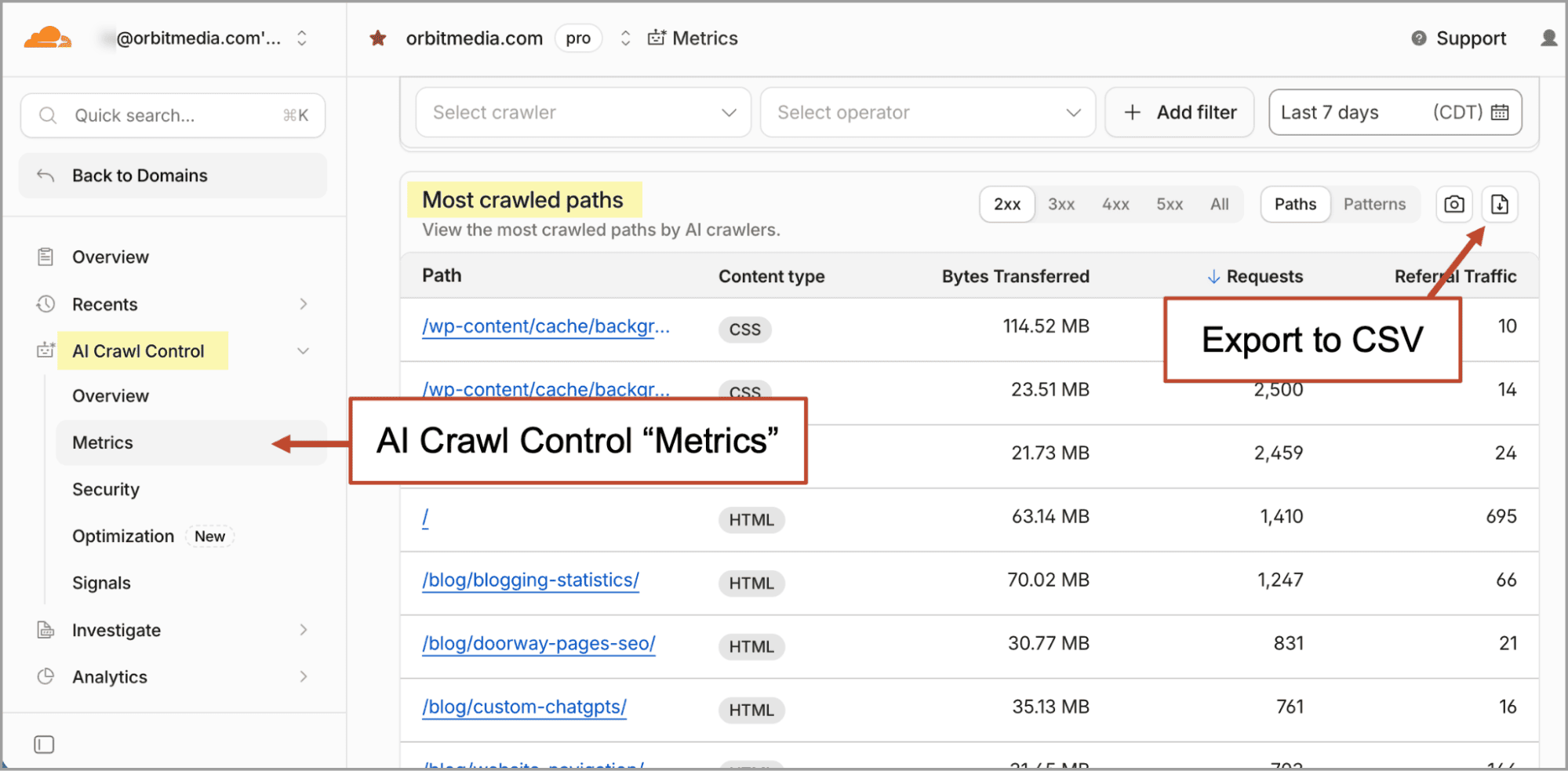Click the camera screenshot icon
The width and height of the screenshot is (1568, 771).
(x=1454, y=204)
